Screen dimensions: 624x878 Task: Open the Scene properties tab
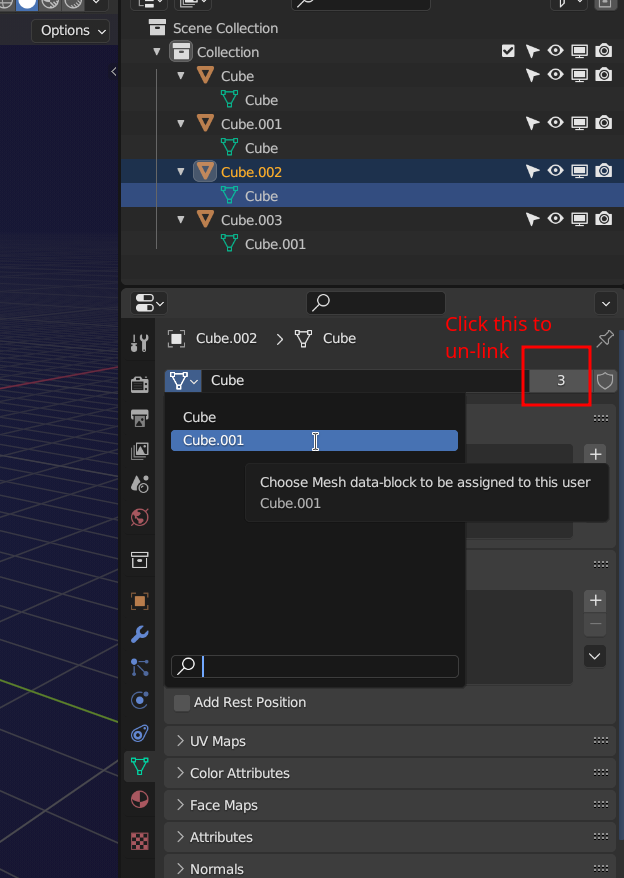coord(139,483)
